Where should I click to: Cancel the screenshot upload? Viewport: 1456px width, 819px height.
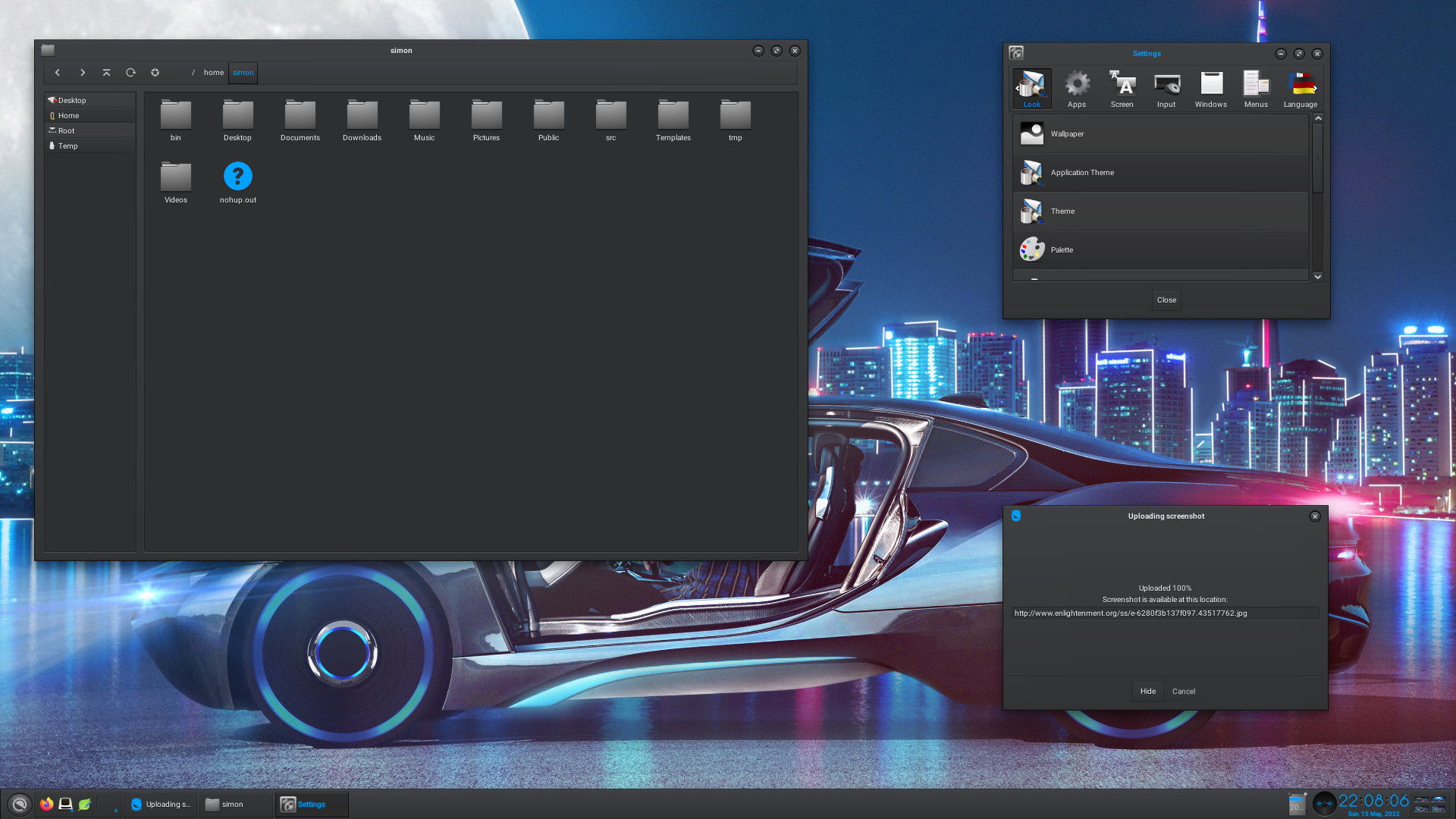point(1183,691)
